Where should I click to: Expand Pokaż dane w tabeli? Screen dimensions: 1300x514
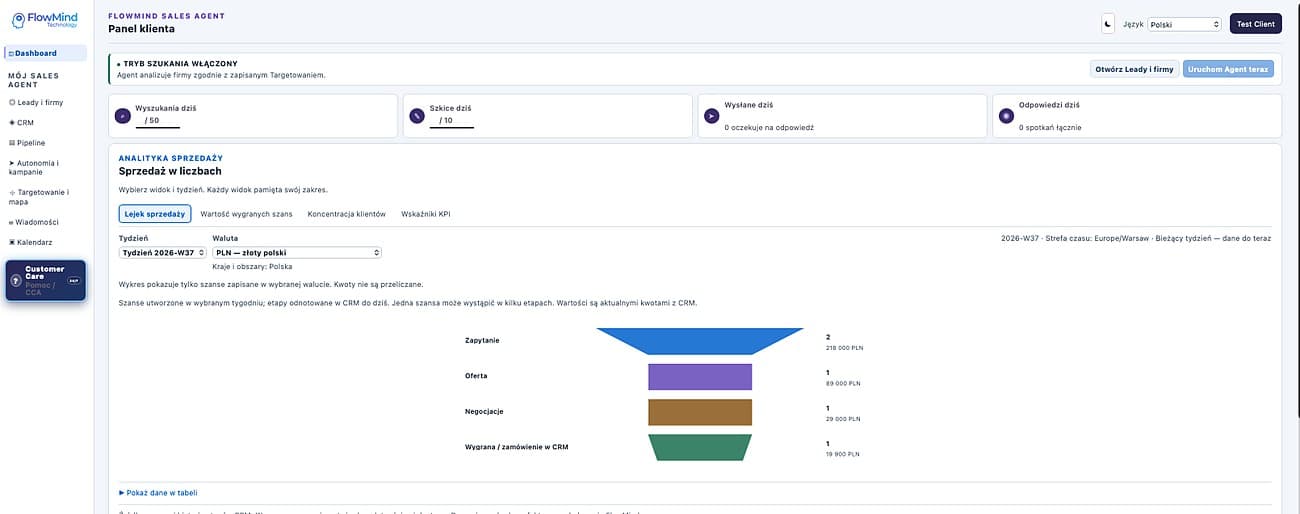click(158, 493)
